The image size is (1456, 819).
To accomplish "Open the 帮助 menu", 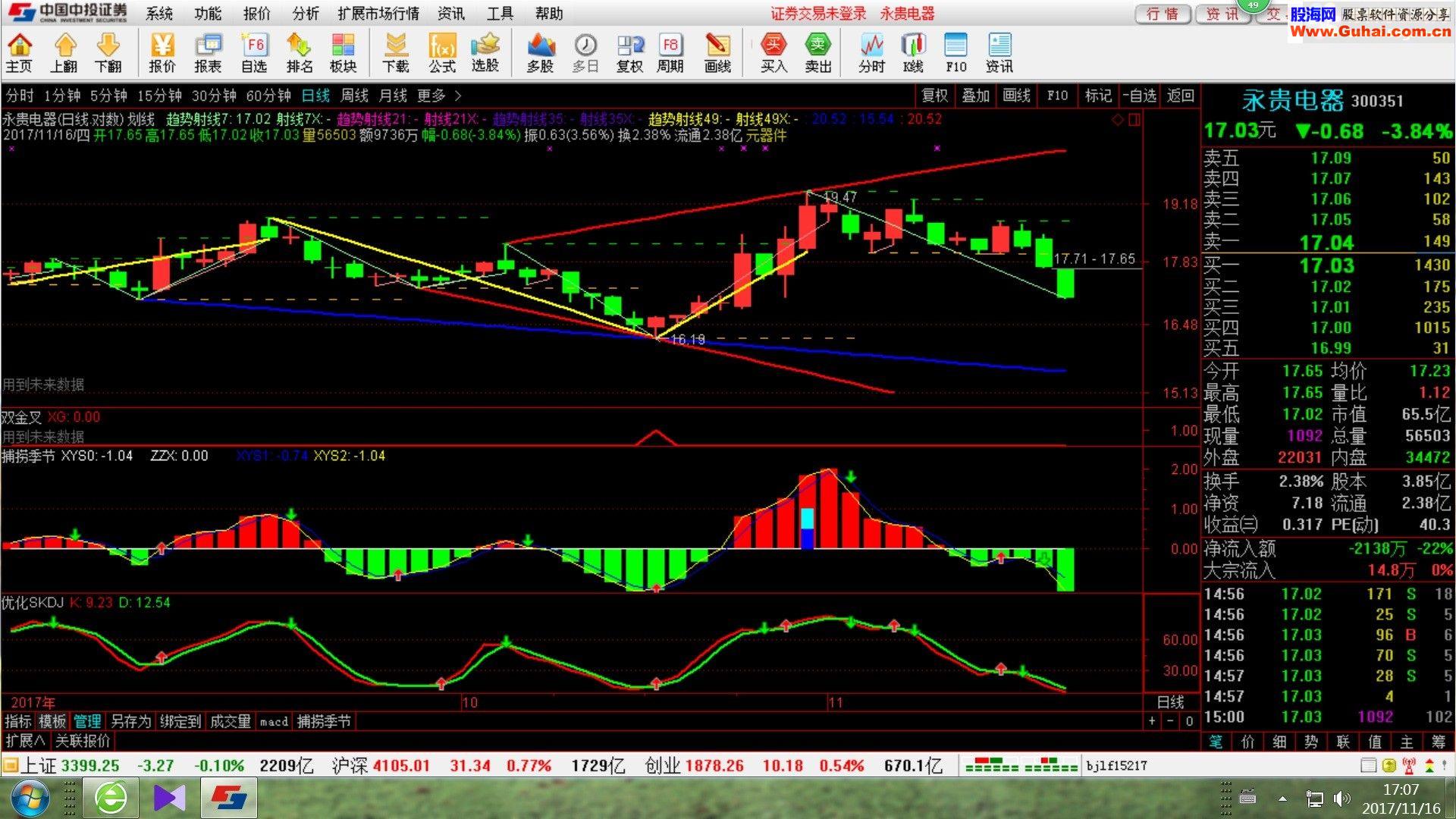I will 549,14.
